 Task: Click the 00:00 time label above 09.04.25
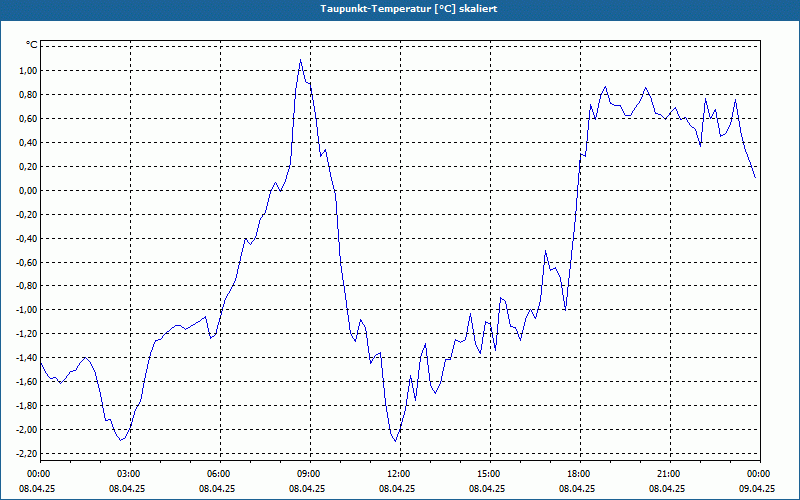tap(758, 474)
